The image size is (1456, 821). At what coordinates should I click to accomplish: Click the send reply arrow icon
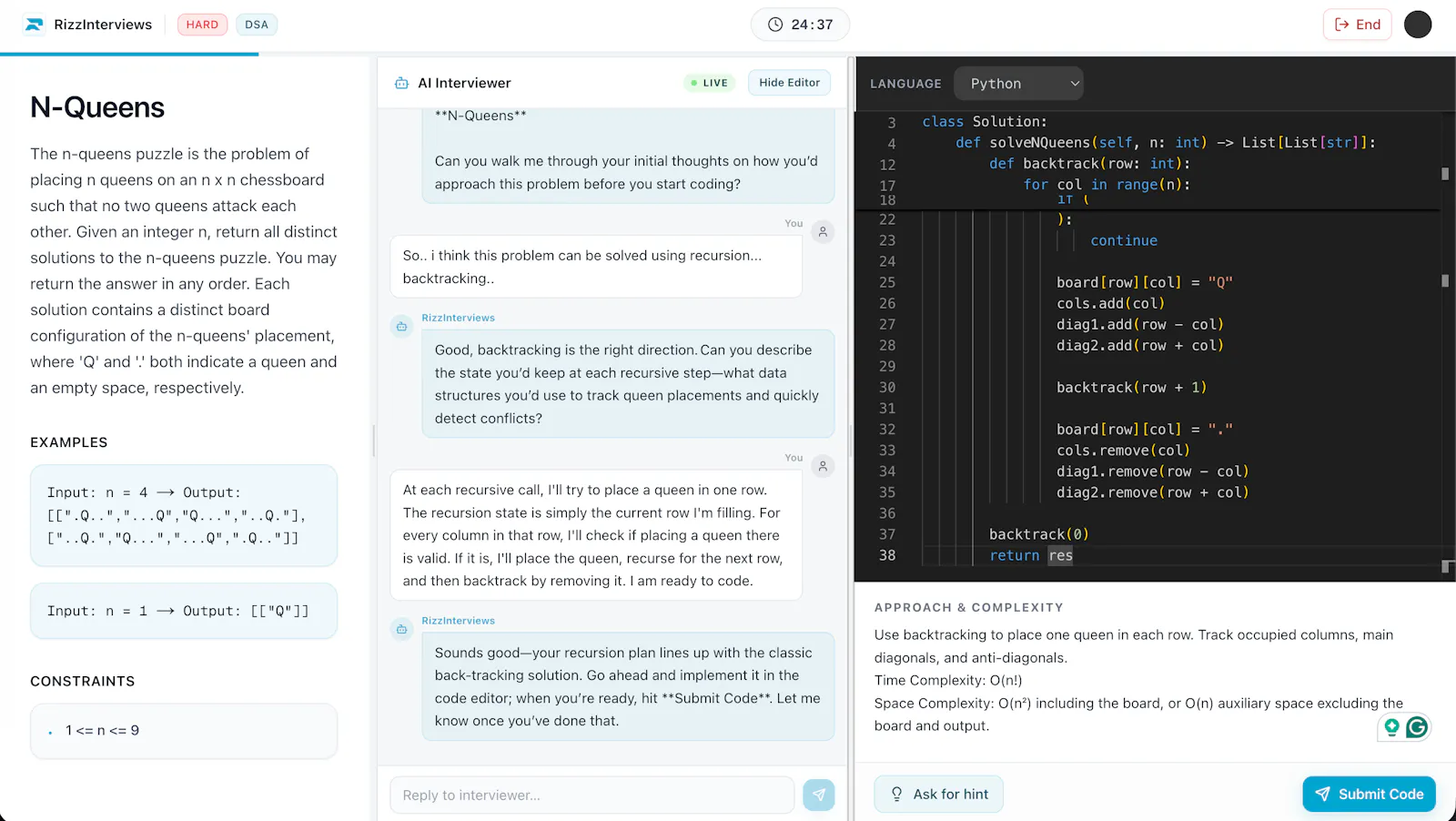coord(819,795)
